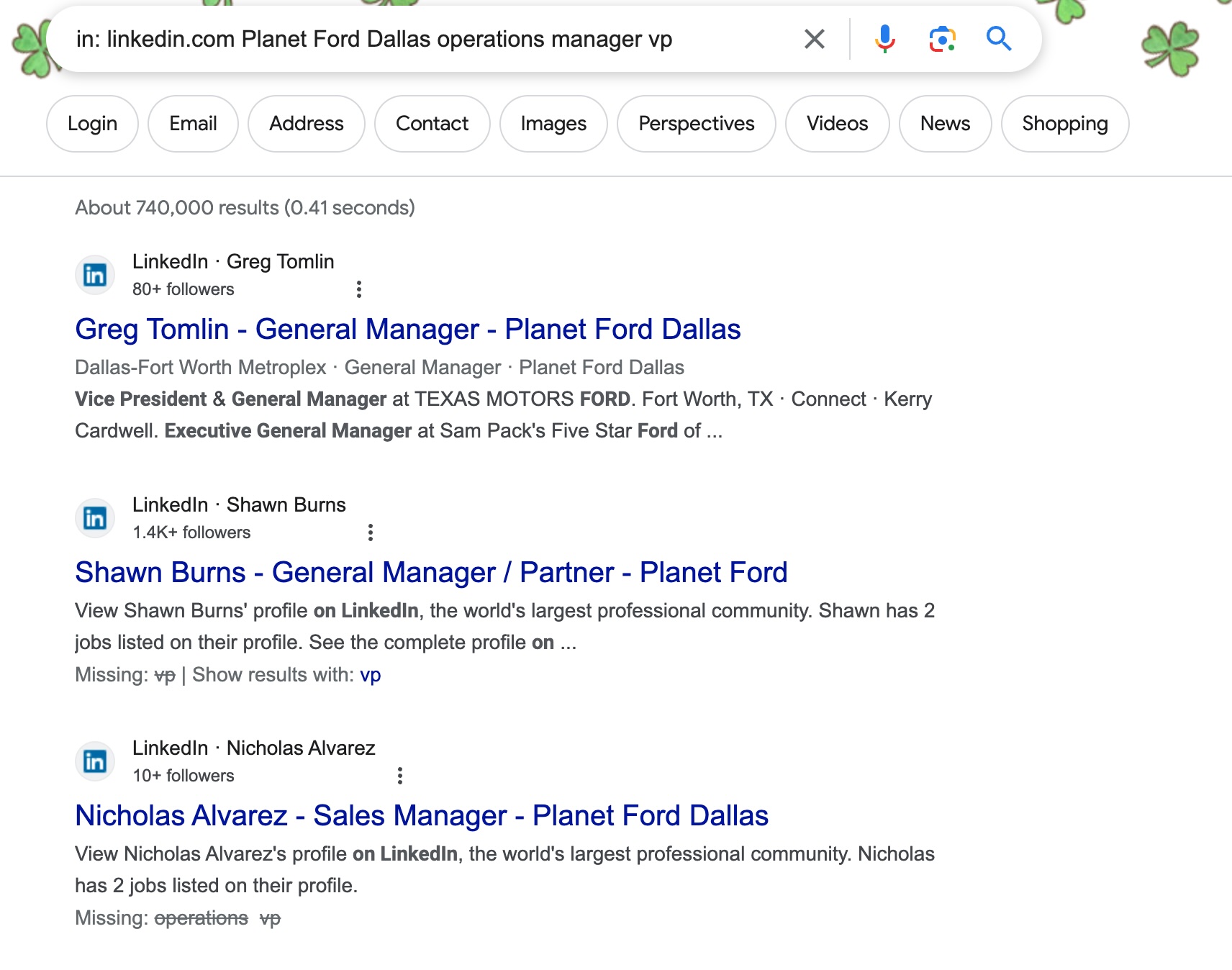This screenshot has width=1232, height=970.
Task: Switch to the News filter chip
Action: [x=945, y=124]
